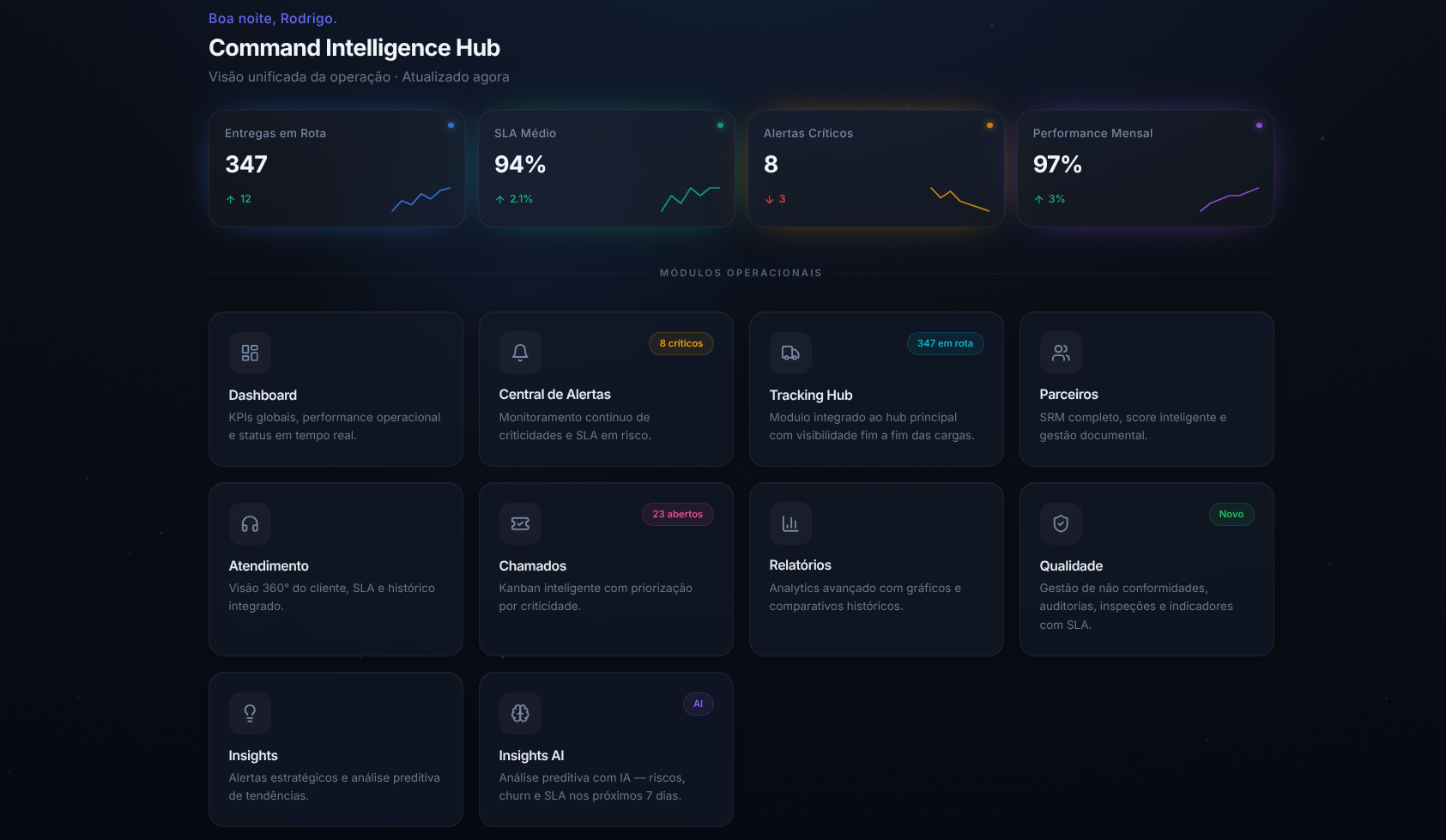
Task: Open the Relatórios module title
Action: click(800, 565)
